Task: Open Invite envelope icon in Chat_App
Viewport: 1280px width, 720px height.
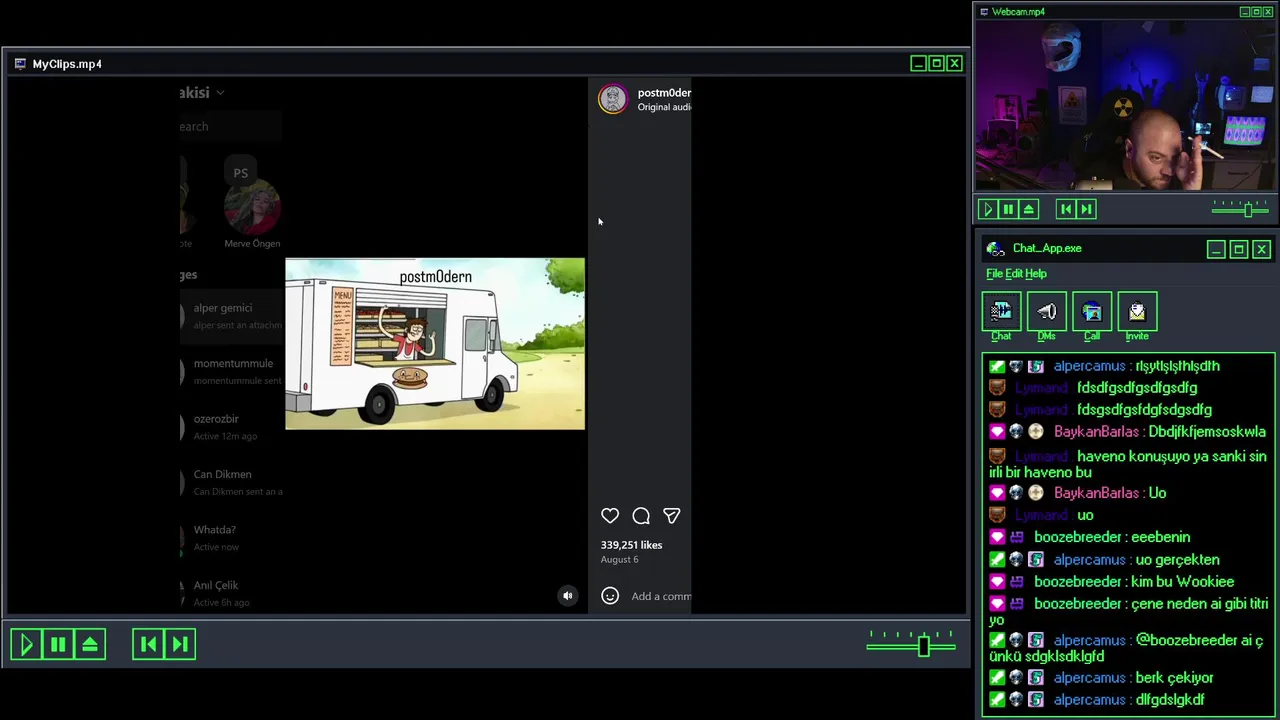Action: click(x=1137, y=312)
